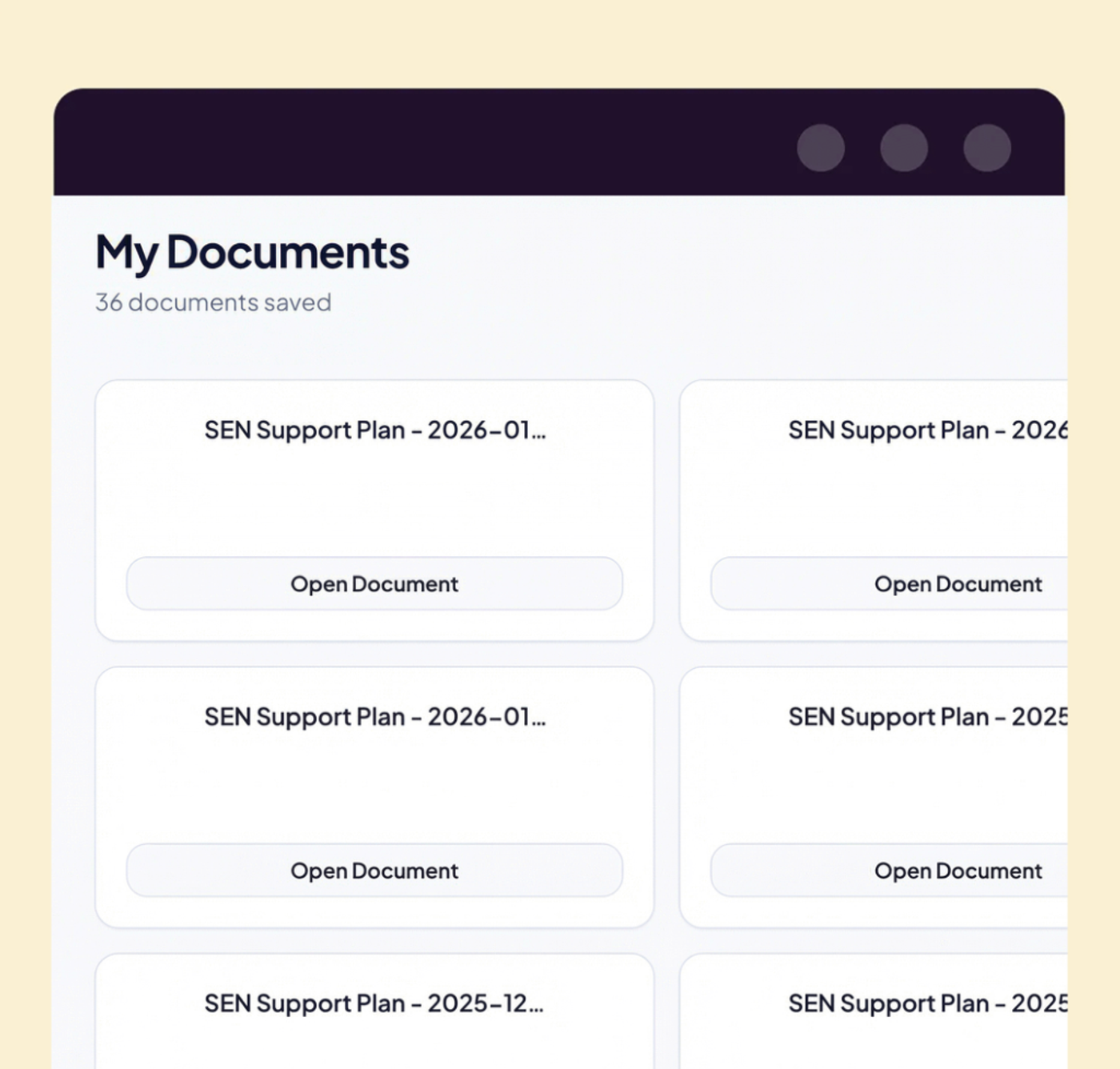This screenshot has width=1120, height=1069.
Task: Click the rightmost circle in dark header bar
Action: click(987, 148)
